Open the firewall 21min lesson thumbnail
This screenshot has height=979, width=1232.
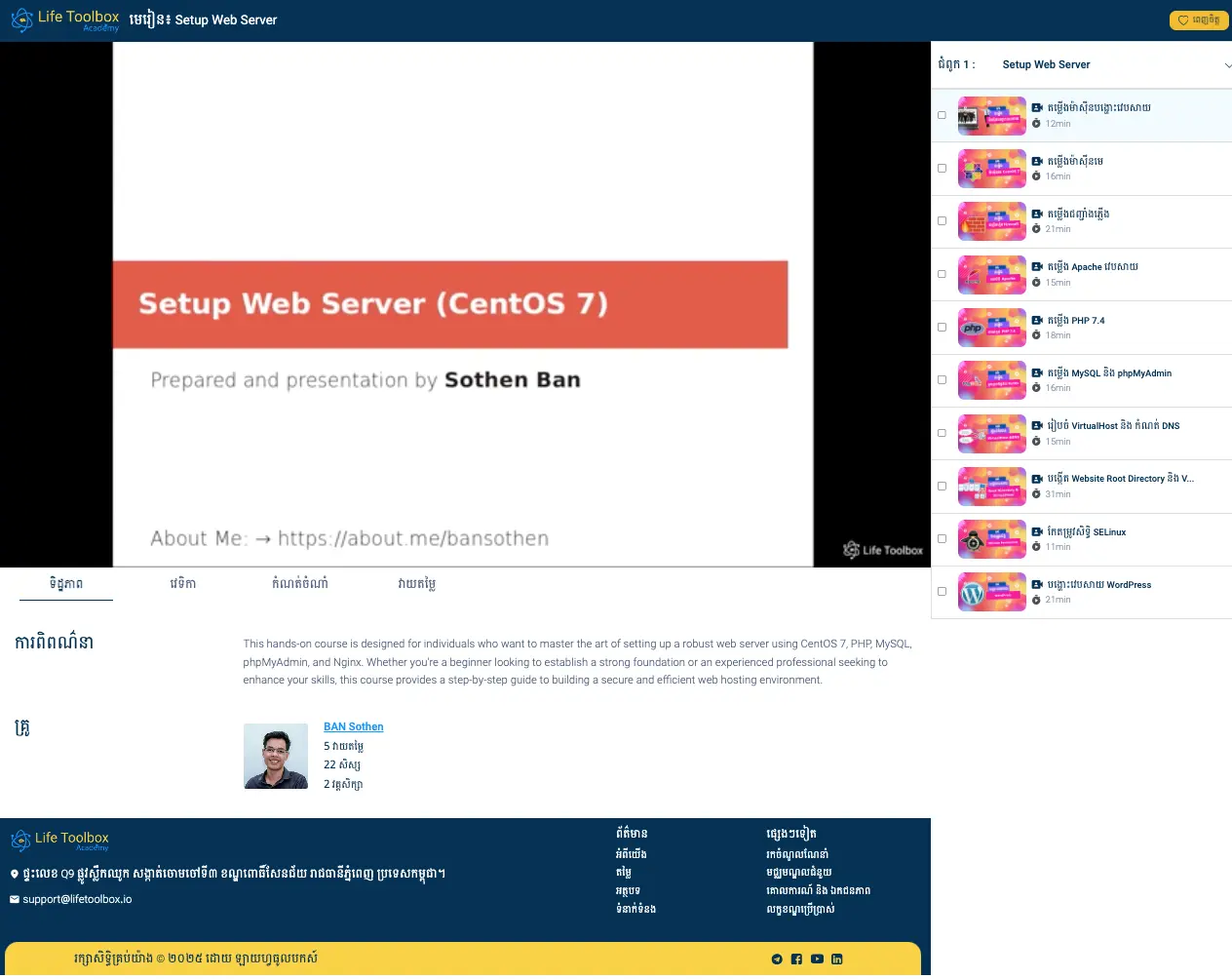click(991, 221)
